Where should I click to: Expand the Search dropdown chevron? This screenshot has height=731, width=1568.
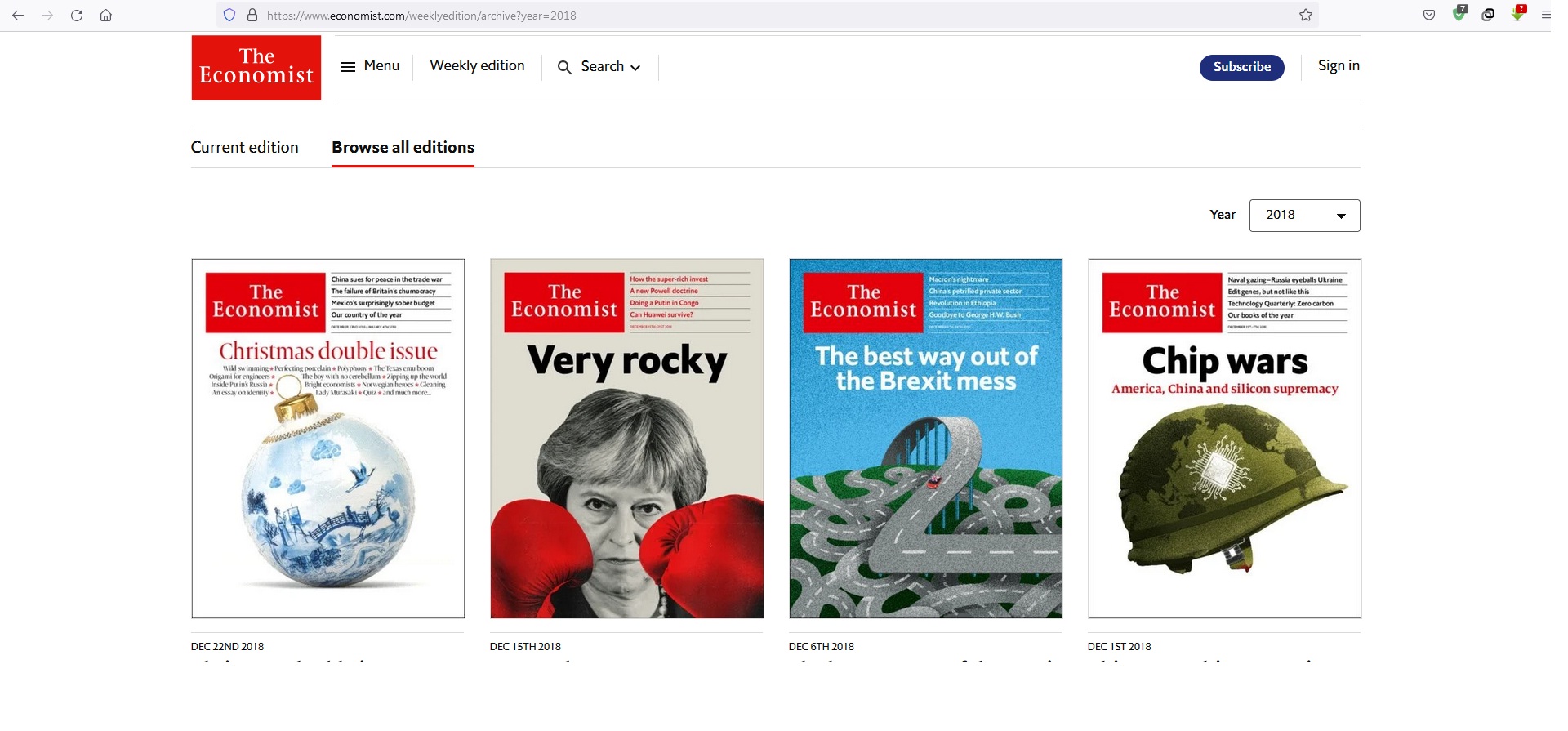(635, 68)
